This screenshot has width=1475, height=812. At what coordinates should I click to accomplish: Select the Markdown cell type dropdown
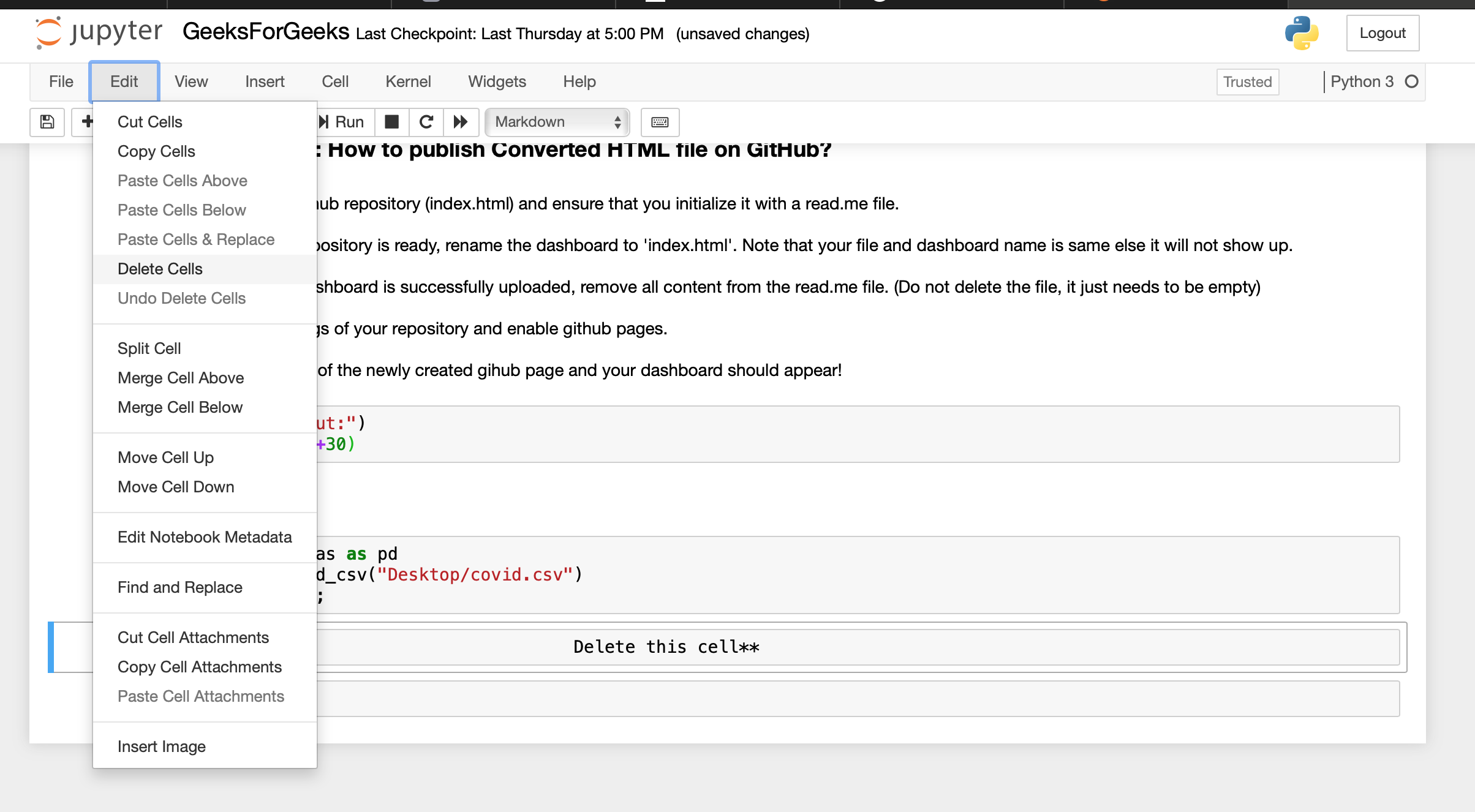tap(555, 122)
